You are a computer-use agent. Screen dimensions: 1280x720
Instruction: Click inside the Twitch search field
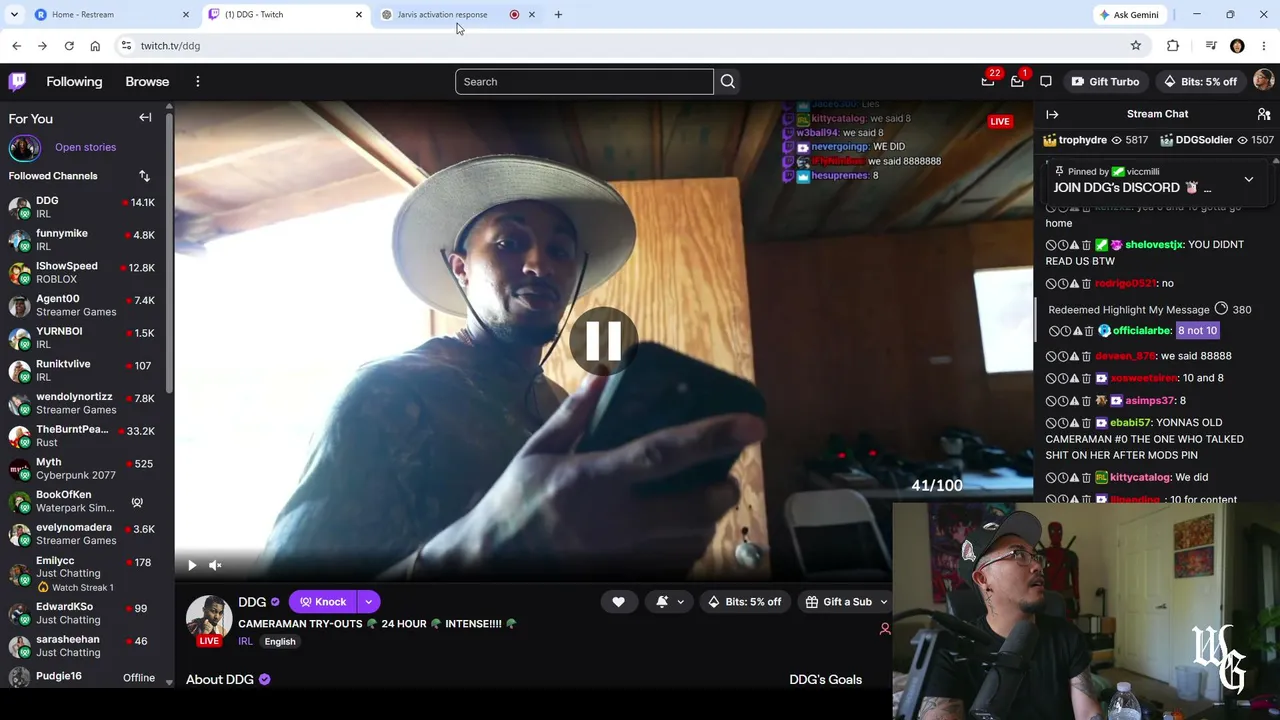[x=584, y=82]
